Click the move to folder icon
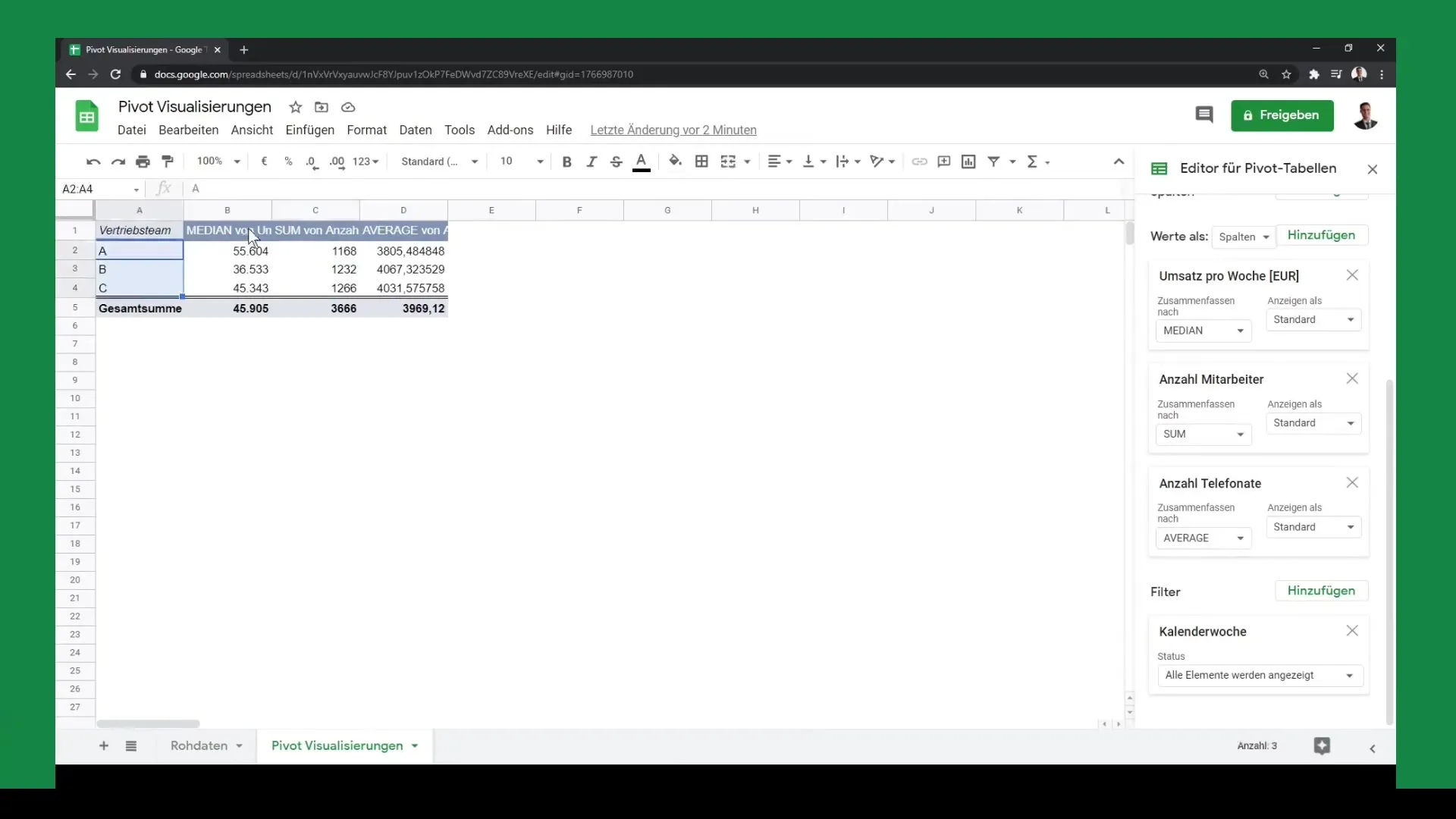1456x819 pixels. (x=322, y=107)
